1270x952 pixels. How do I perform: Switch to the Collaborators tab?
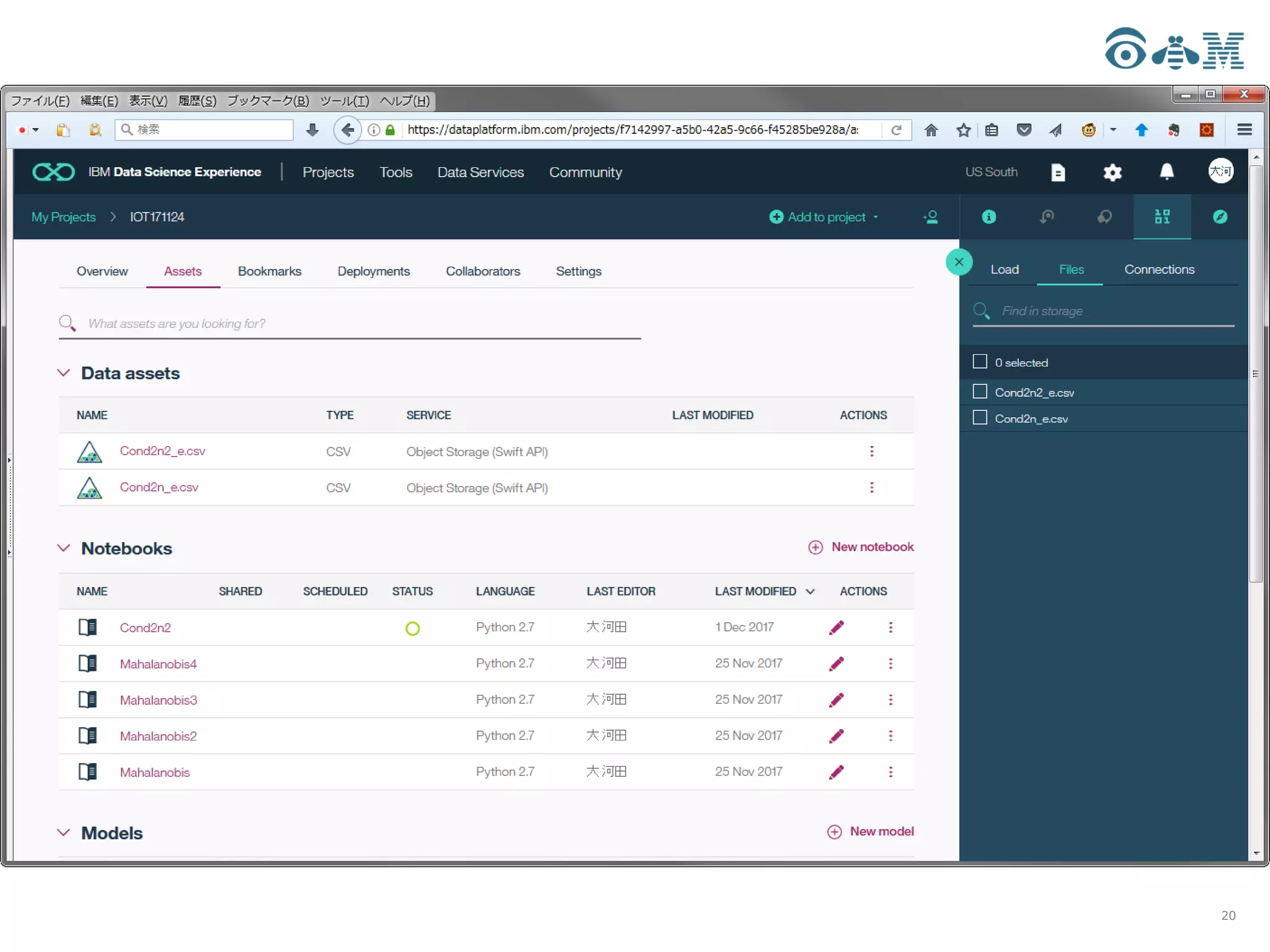pyautogui.click(x=482, y=271)
